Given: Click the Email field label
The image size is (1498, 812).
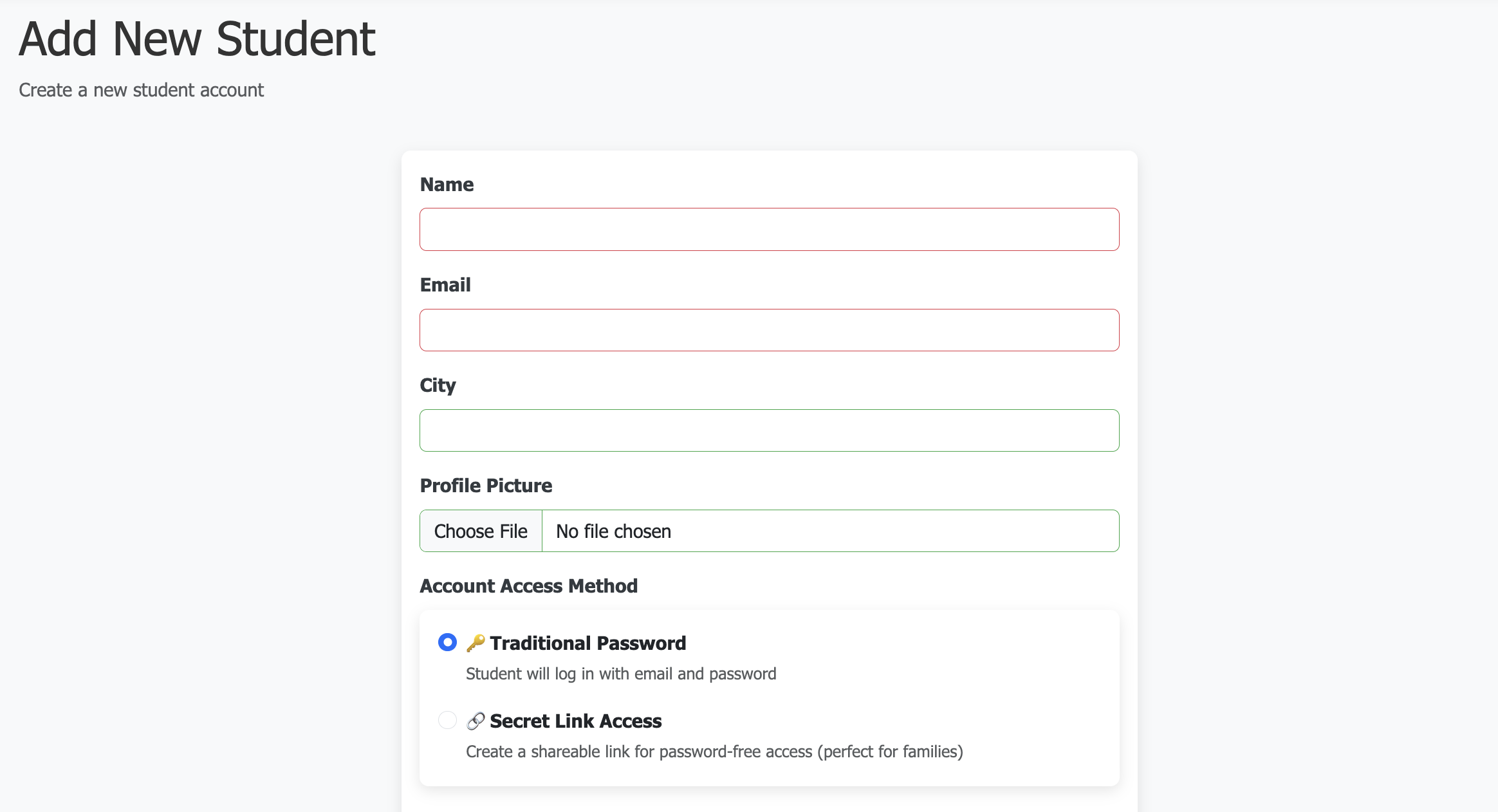Looking at the screenshot, I should tap(445, 285).
